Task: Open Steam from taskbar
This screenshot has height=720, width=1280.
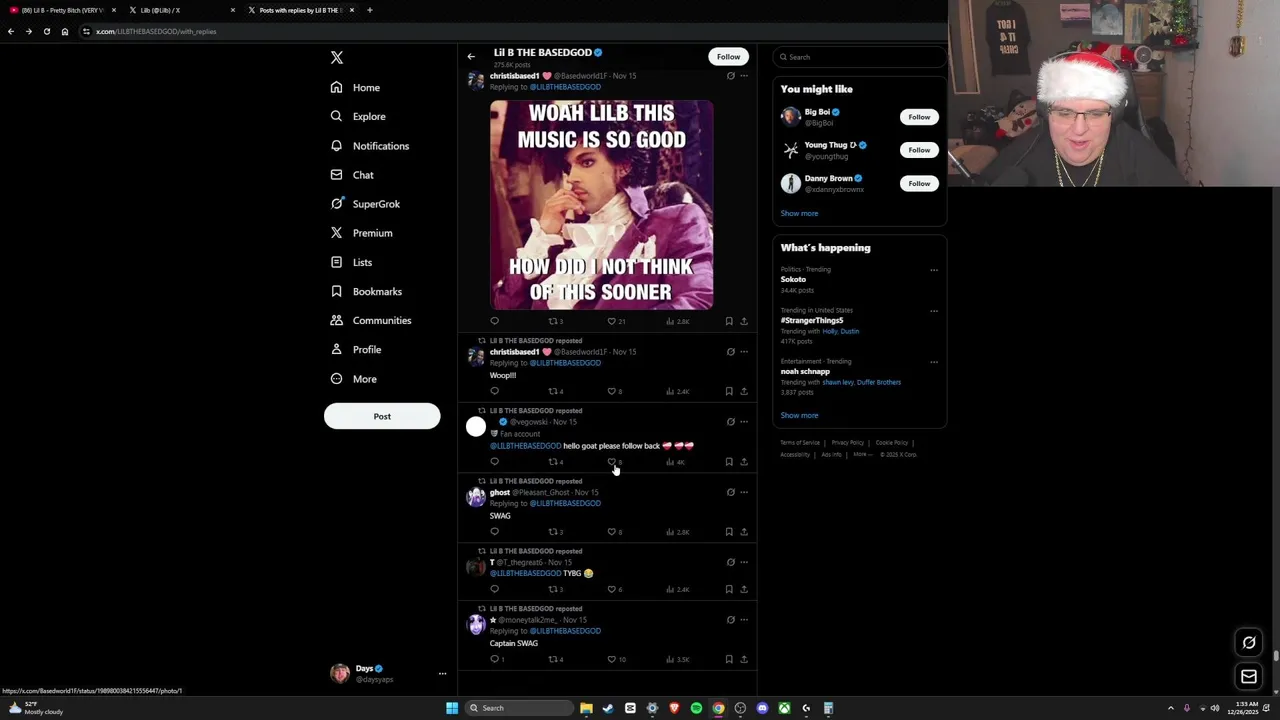Action: [x=608, y=708]
